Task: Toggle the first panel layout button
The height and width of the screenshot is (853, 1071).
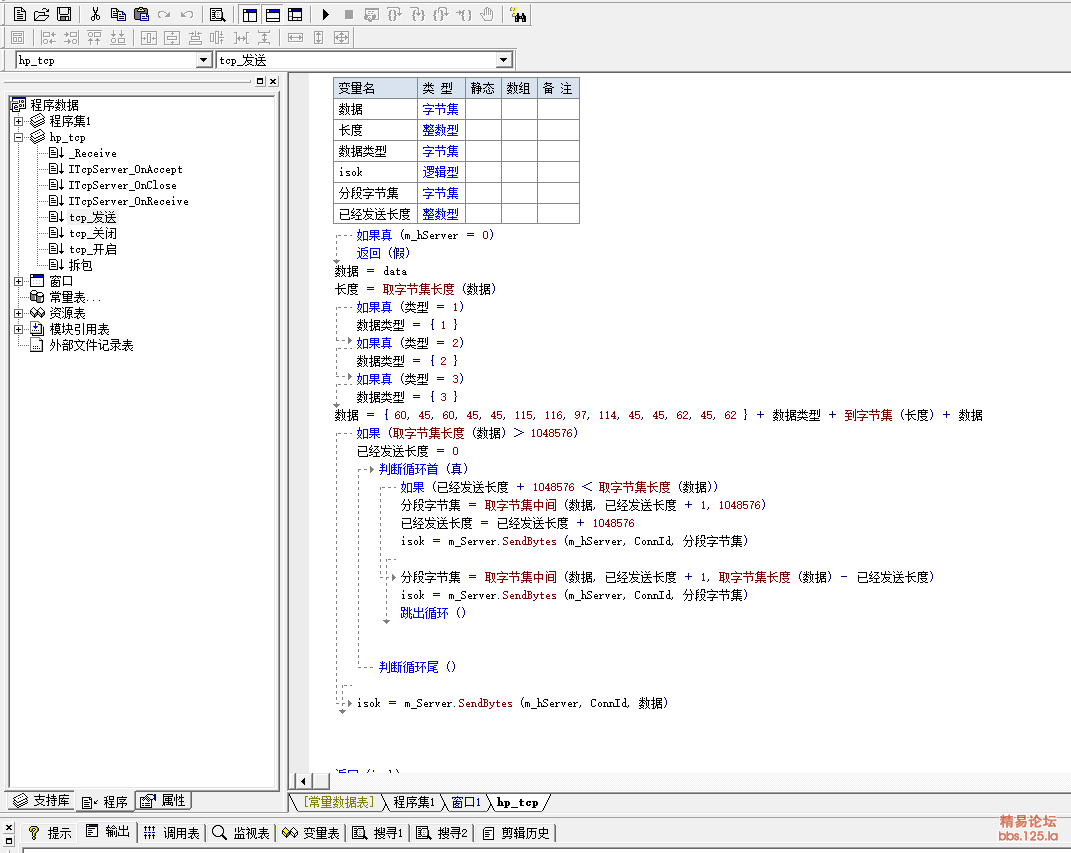Action: click(250, 14)
